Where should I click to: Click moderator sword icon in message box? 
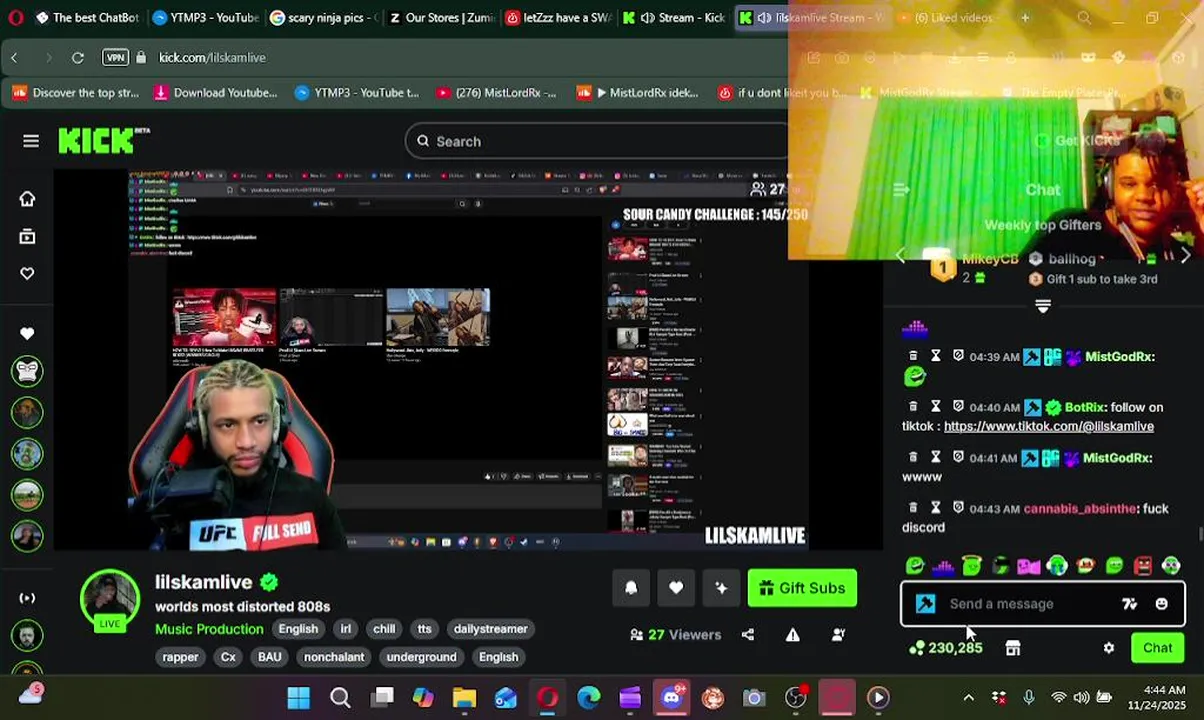tap(926, 604)
